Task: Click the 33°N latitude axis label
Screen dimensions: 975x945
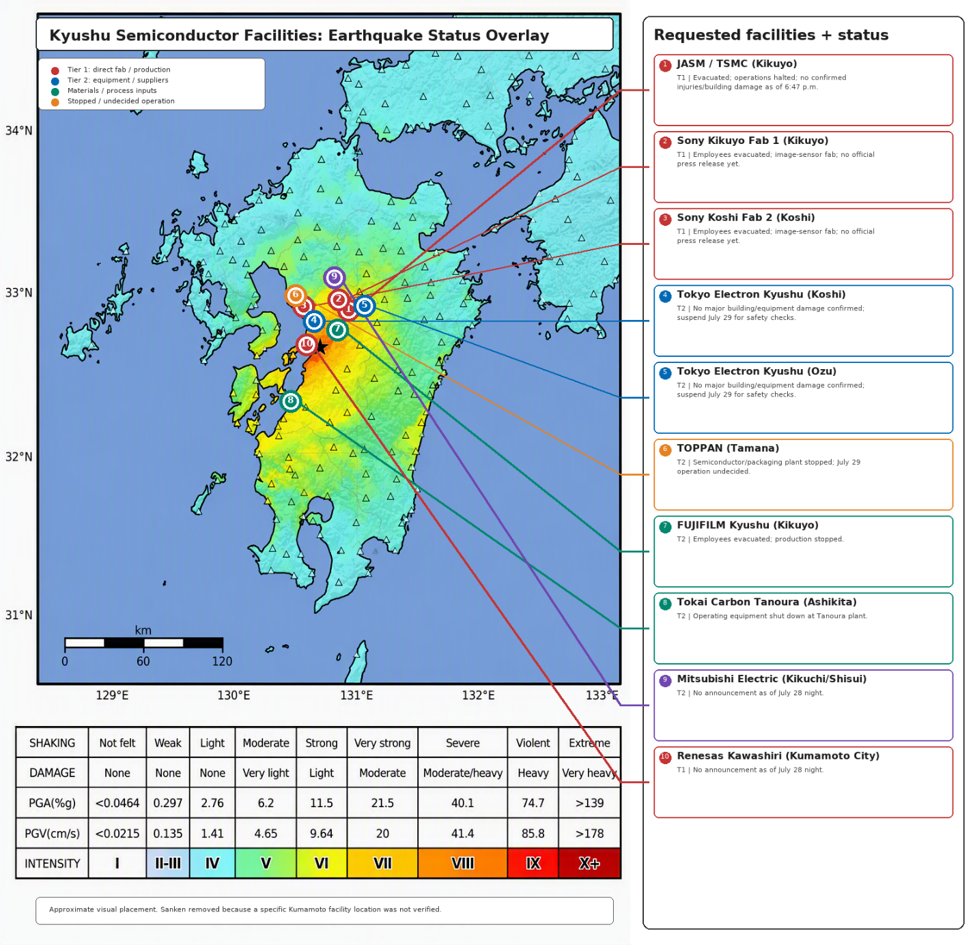Action: click(19, 292)
